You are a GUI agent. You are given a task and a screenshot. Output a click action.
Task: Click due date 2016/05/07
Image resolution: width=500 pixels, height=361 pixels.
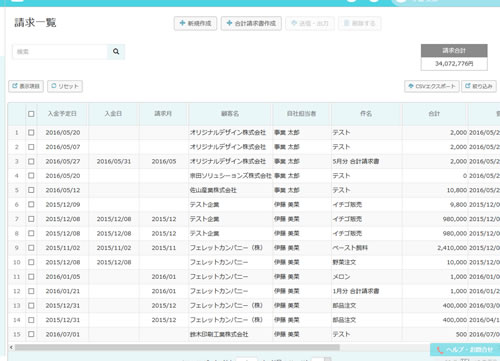tap(63, 147)
